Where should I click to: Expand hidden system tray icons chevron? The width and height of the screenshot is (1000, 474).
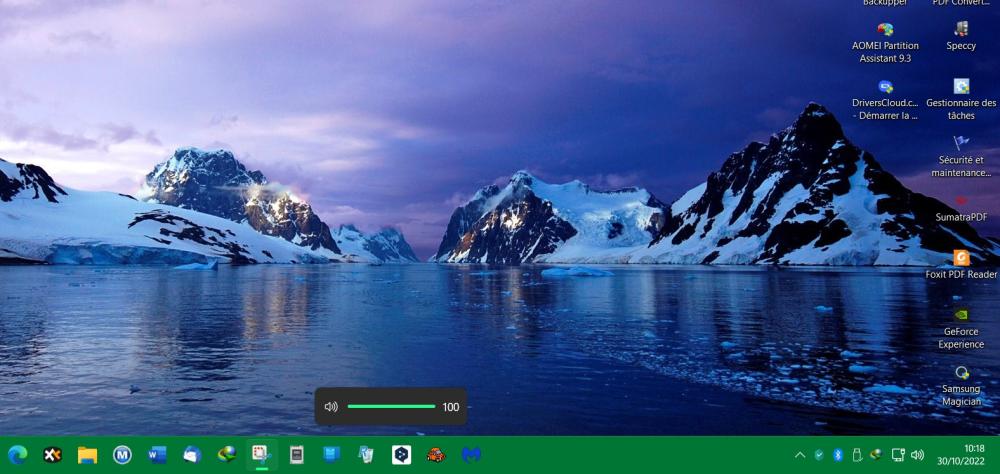click(800, 455)
